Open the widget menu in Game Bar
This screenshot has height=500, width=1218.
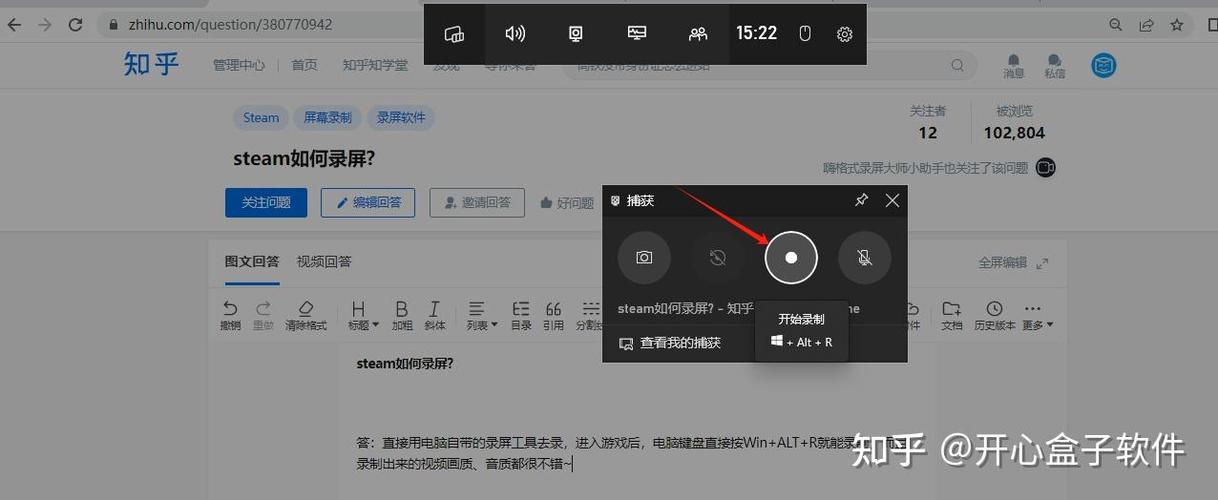(454, 34)
